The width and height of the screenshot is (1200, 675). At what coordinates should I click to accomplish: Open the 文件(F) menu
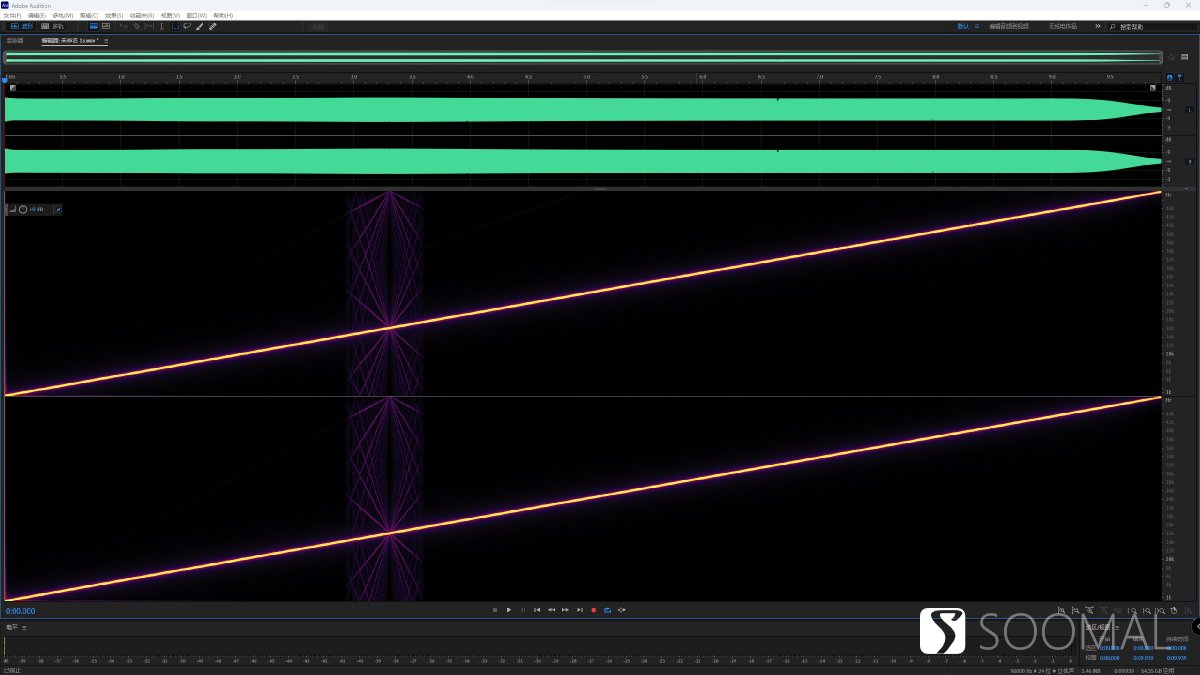tap(12, 16)
